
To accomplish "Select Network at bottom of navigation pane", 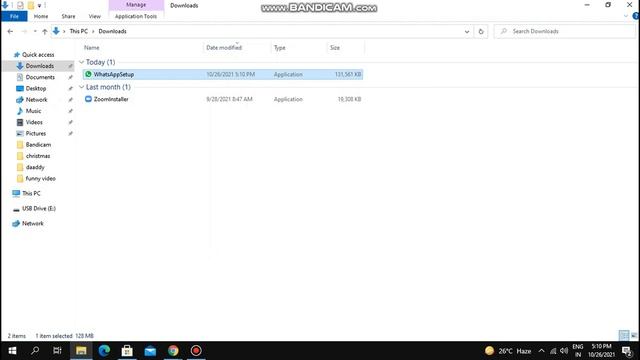I will (x=33, y=224).
